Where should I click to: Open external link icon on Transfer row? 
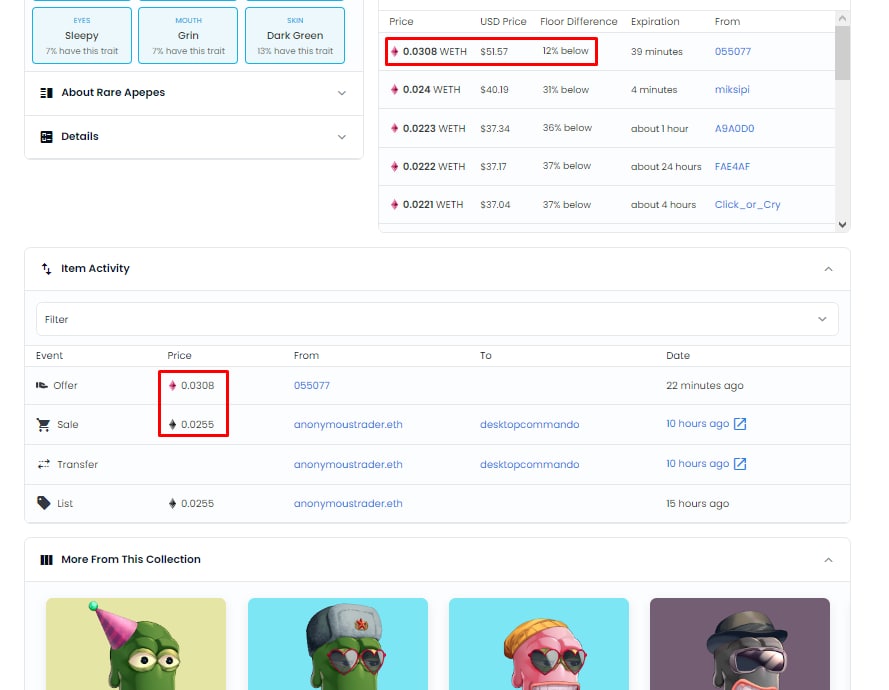point(740,464)
